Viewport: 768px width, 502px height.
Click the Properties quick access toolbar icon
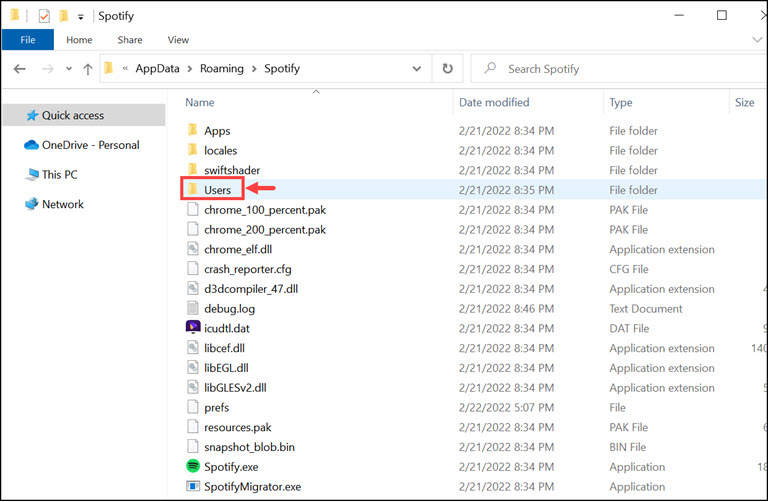44,16
